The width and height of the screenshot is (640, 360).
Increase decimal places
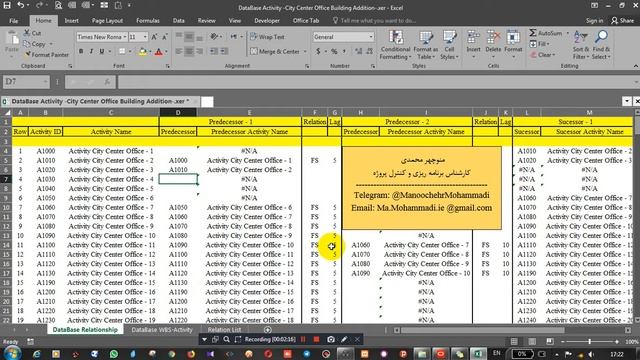pos(358,51)
